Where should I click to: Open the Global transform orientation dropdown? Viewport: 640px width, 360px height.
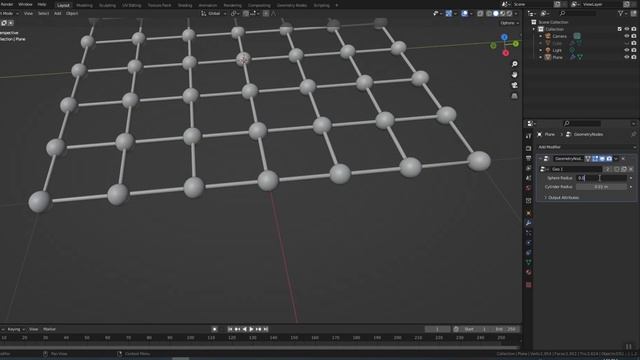tap(214, 13)
